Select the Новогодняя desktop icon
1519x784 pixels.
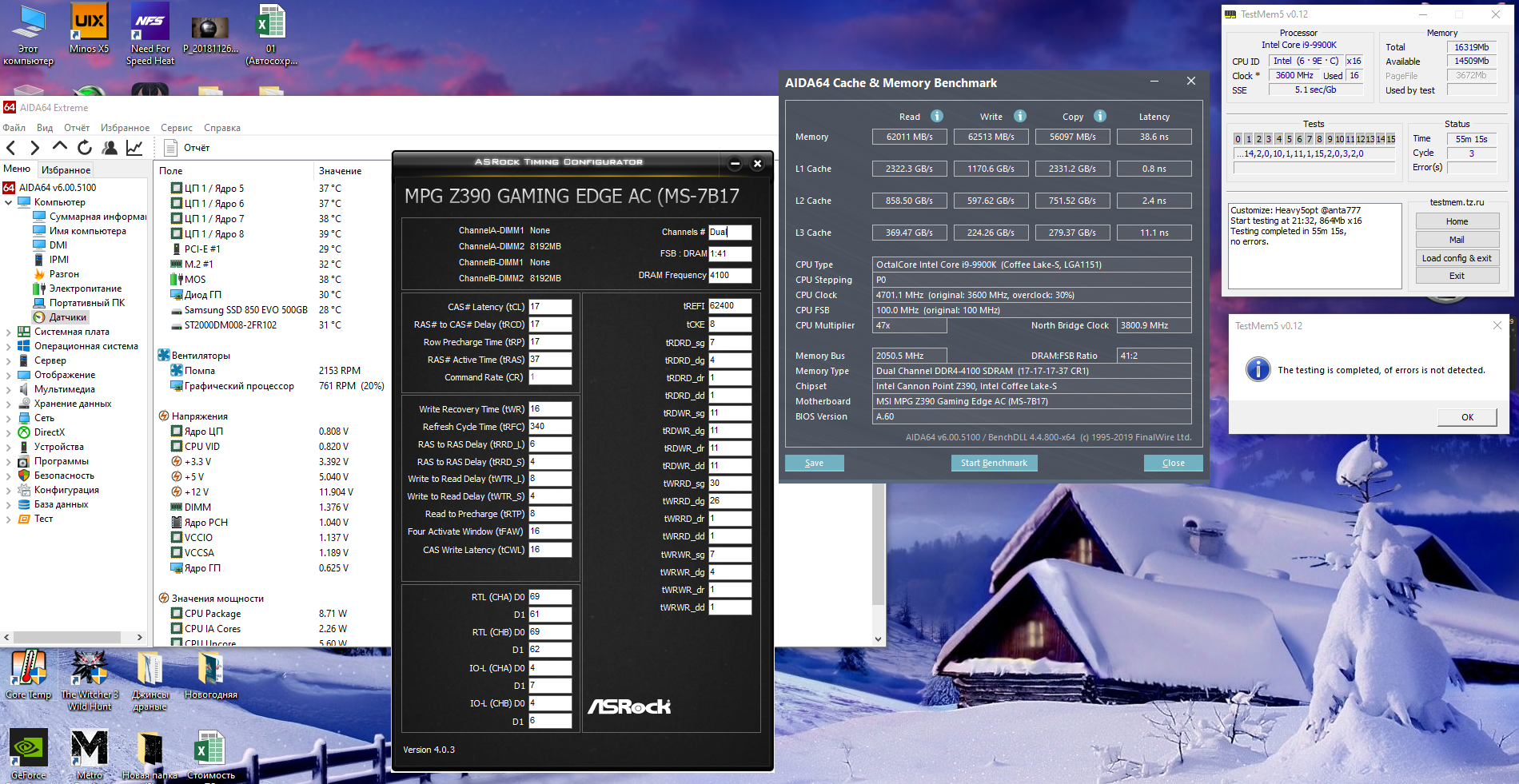(211, 675)
